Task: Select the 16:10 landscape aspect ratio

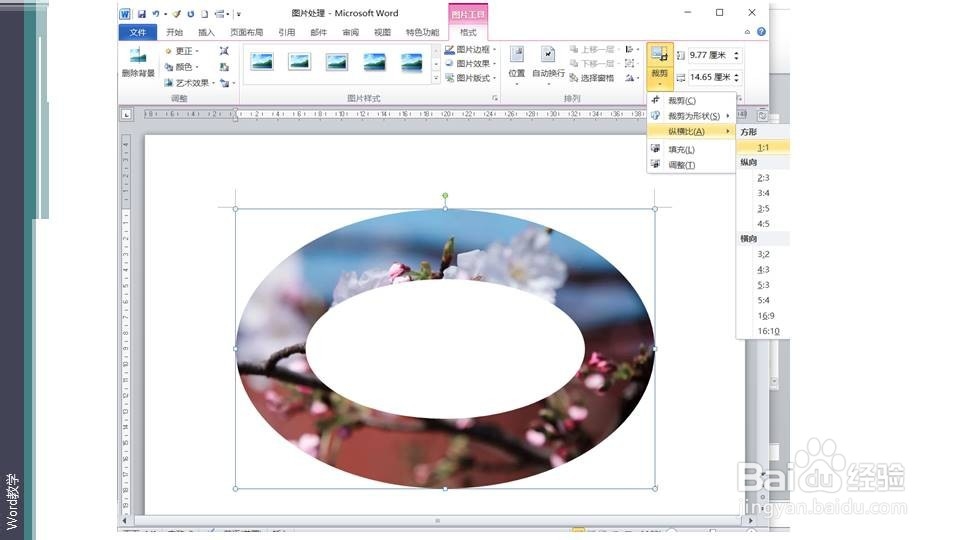Action: [x=763, y=331]
